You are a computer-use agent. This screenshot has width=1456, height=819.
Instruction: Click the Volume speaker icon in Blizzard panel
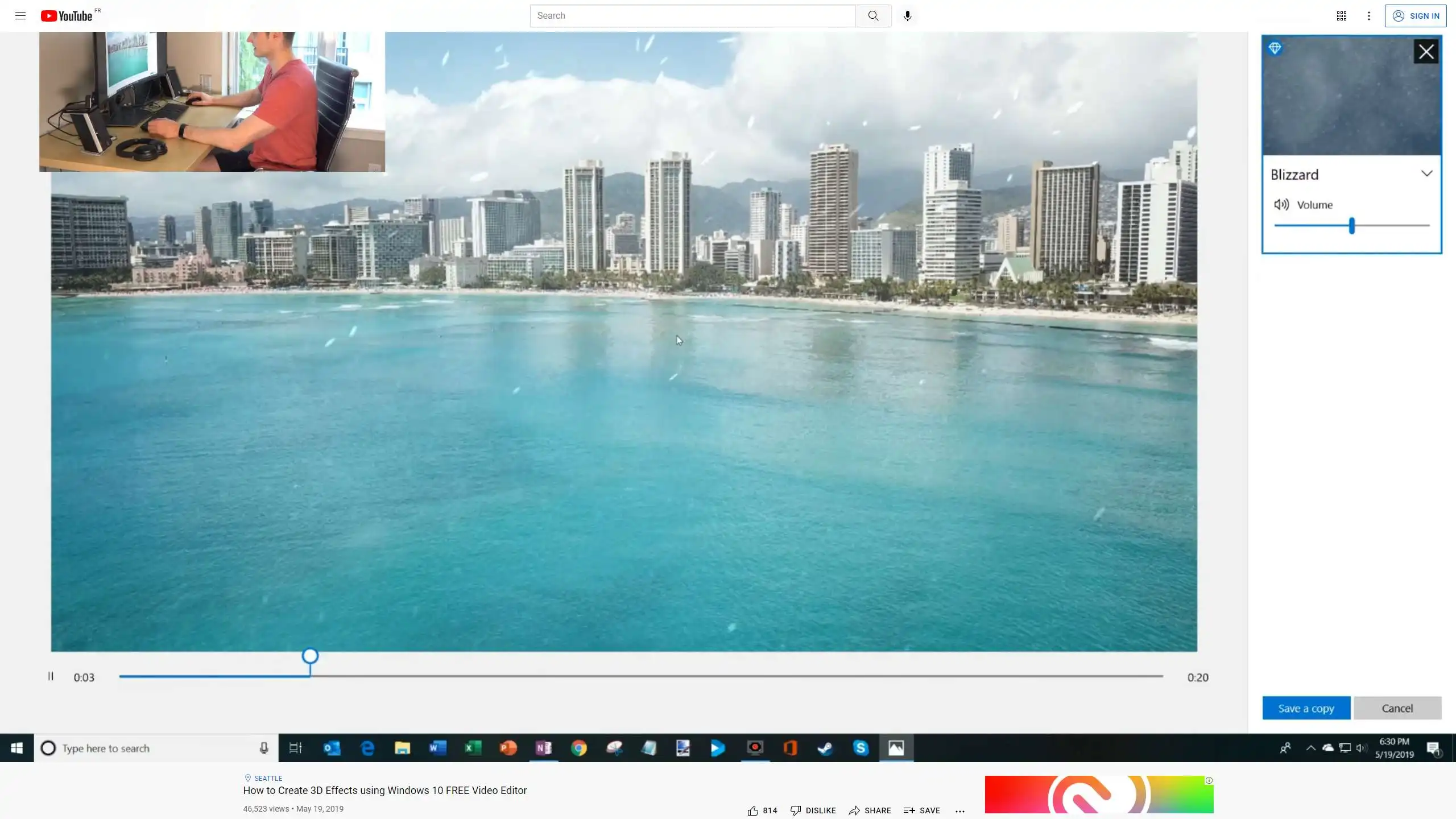(x=1281, y=205)
